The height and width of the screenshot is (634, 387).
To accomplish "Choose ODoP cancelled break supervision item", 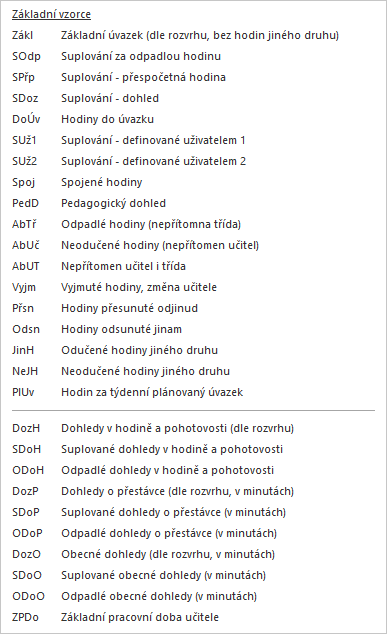I will point(144,533).
